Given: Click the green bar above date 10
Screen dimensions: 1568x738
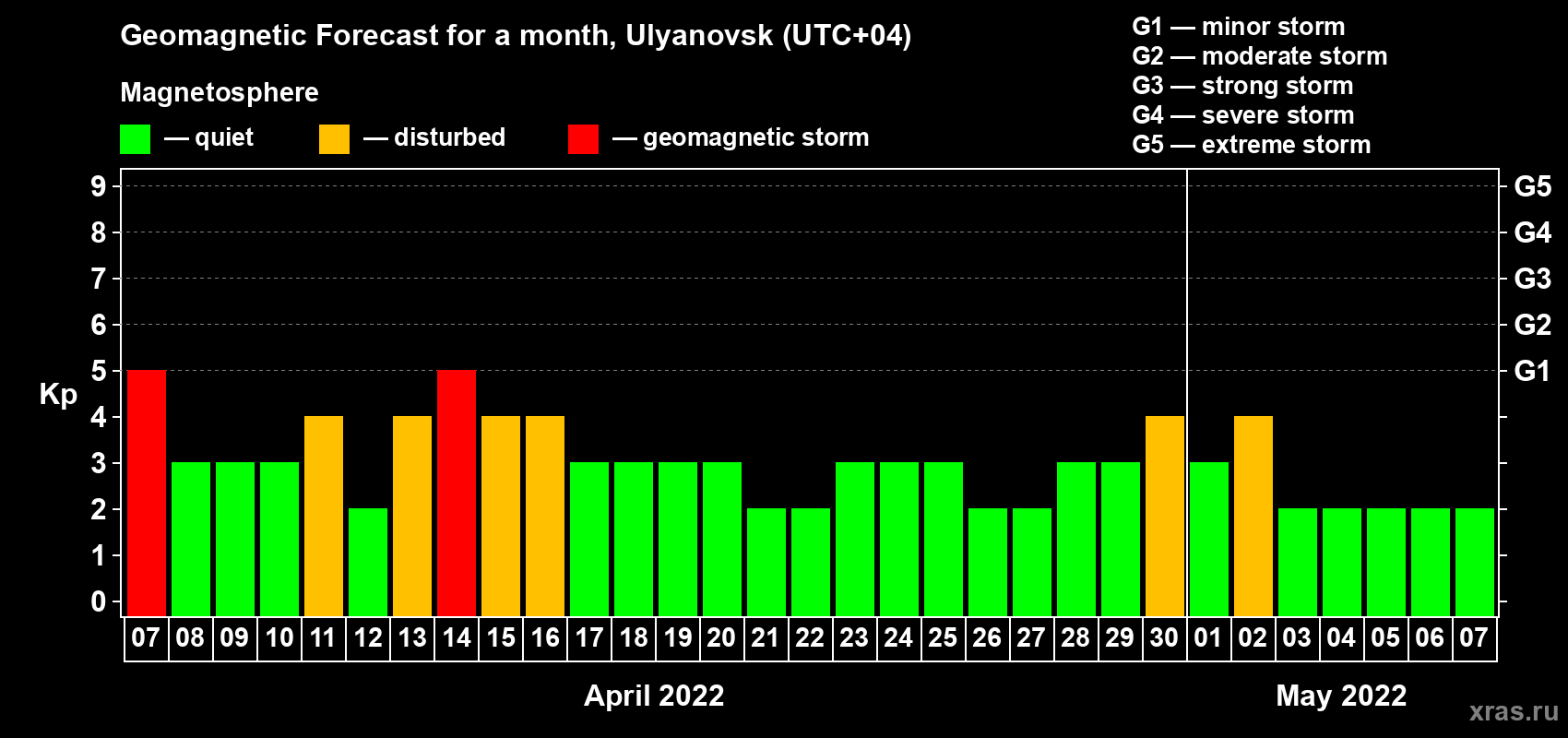Looking at the screenshot, I should point(279,540).
